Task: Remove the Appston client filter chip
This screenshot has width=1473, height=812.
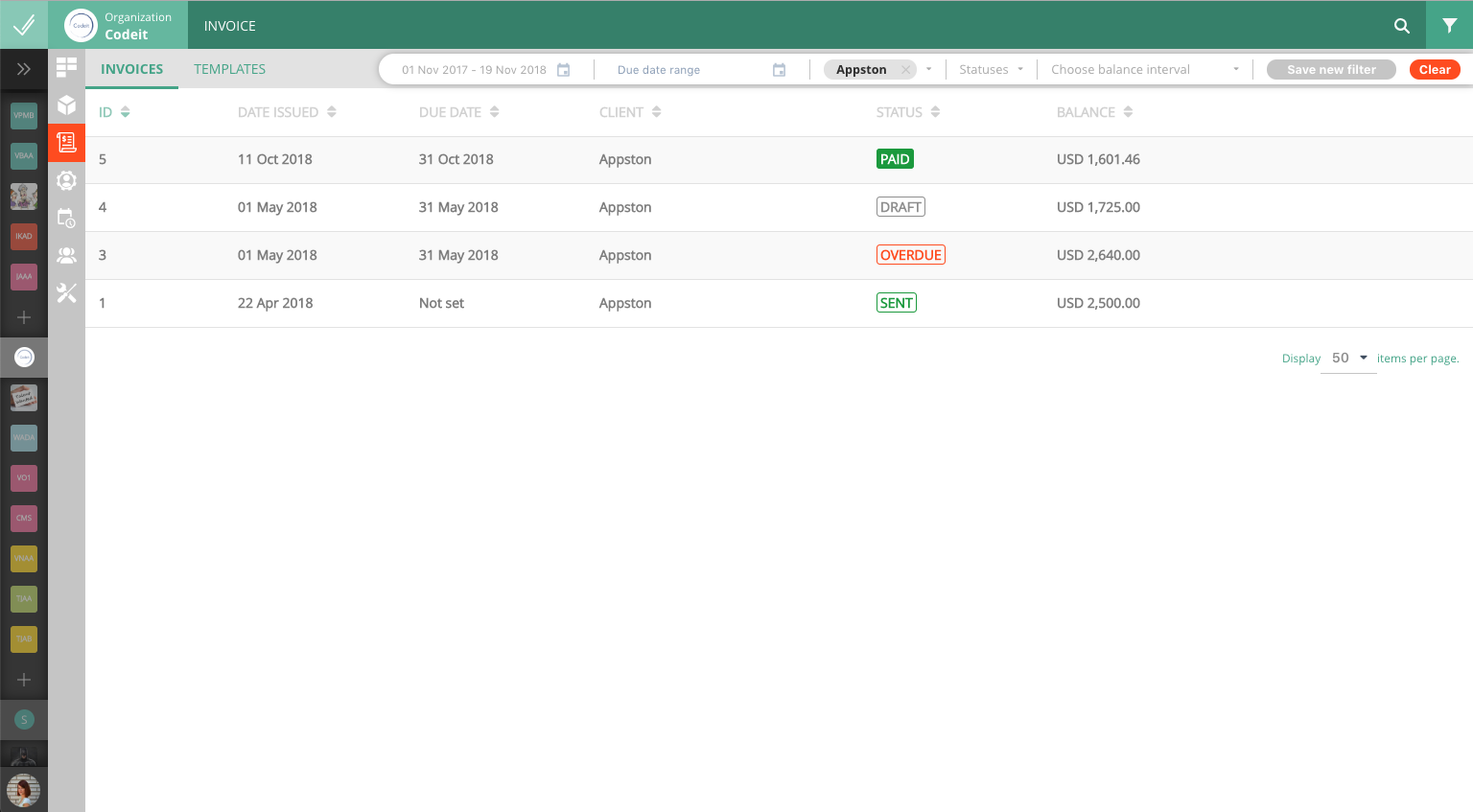Action: coord(905,69)
